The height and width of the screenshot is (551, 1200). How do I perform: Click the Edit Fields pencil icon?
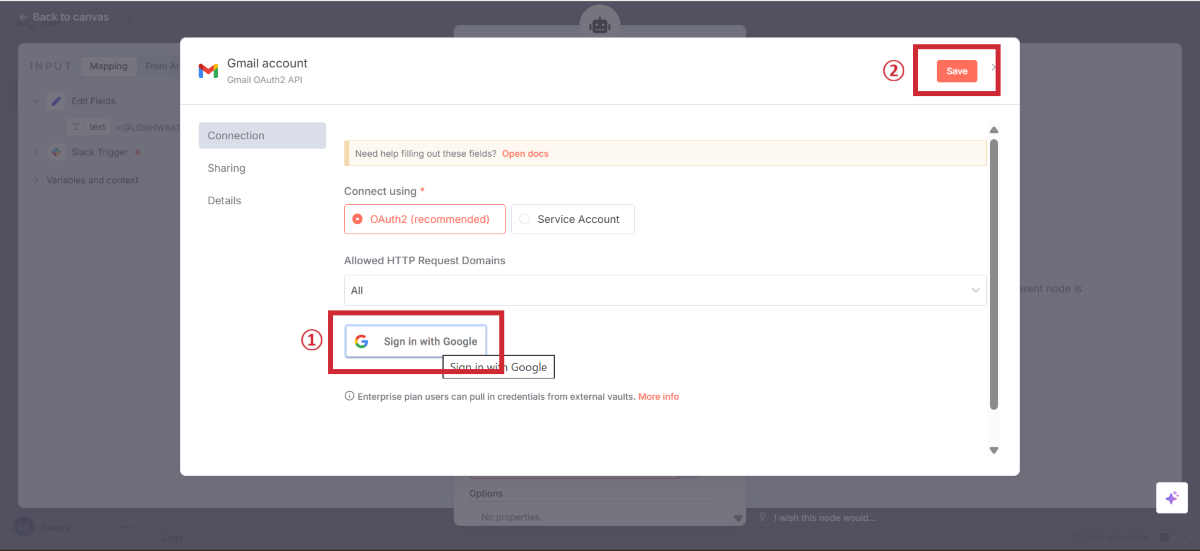click(56, 101)
